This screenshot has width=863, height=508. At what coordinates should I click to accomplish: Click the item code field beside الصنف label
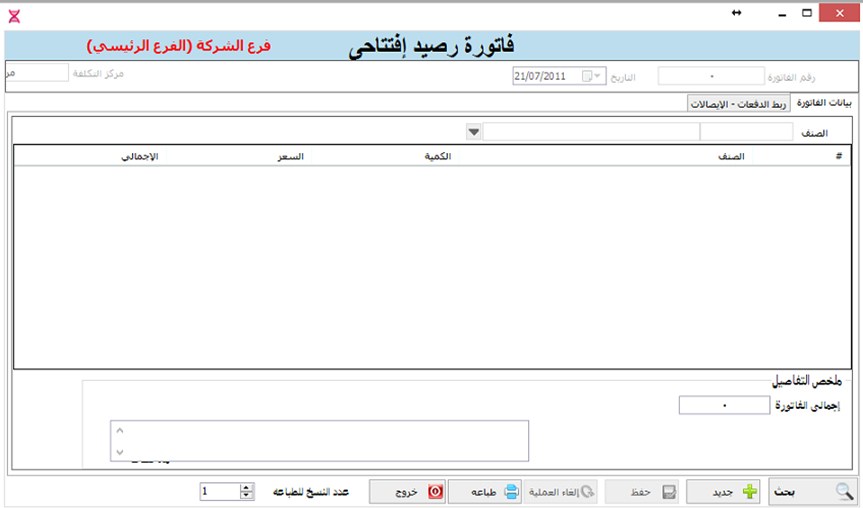(746, 132)
